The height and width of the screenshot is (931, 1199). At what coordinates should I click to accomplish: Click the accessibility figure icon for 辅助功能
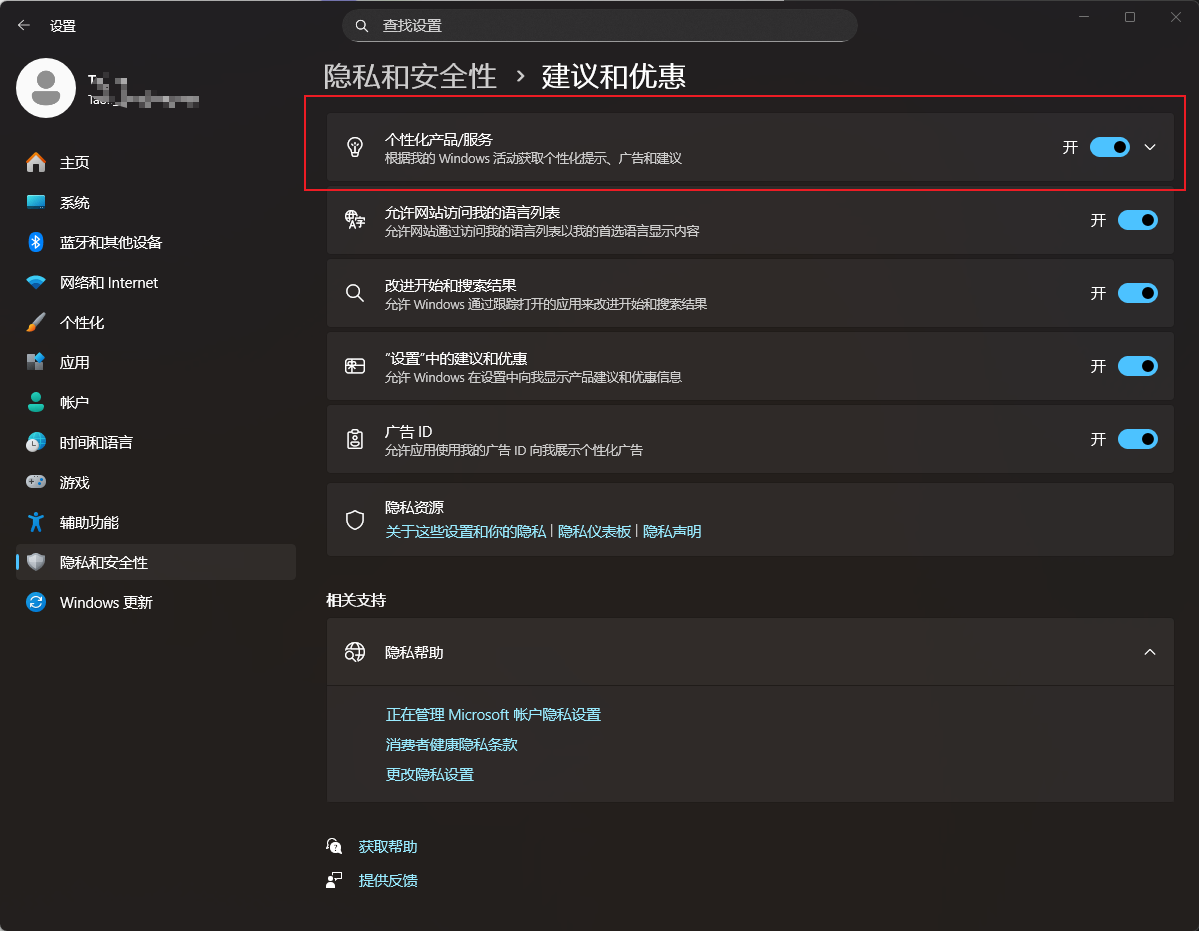click(36, 522)
